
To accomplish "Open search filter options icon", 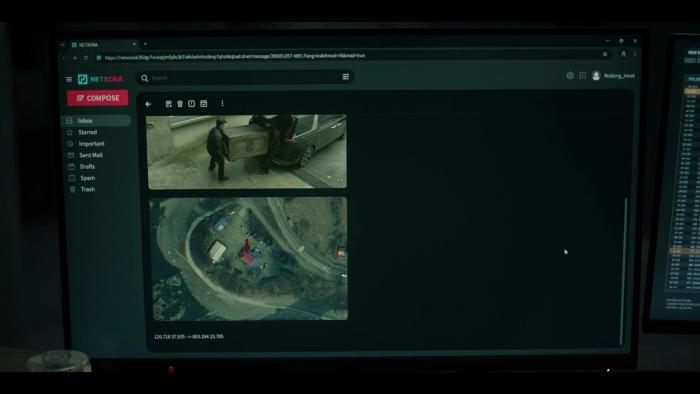I will click(x=346, y=77).
